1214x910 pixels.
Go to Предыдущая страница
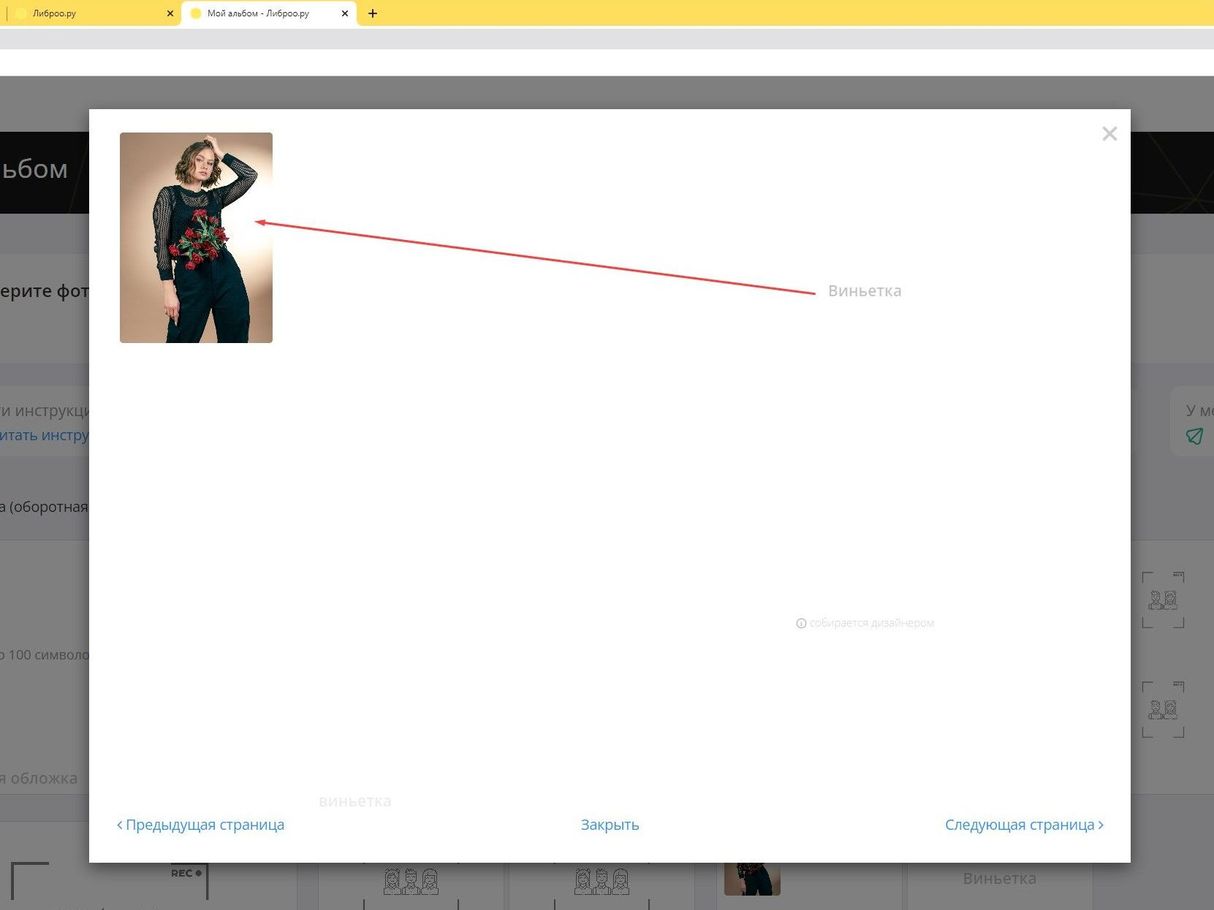click(x=201, y=825)
